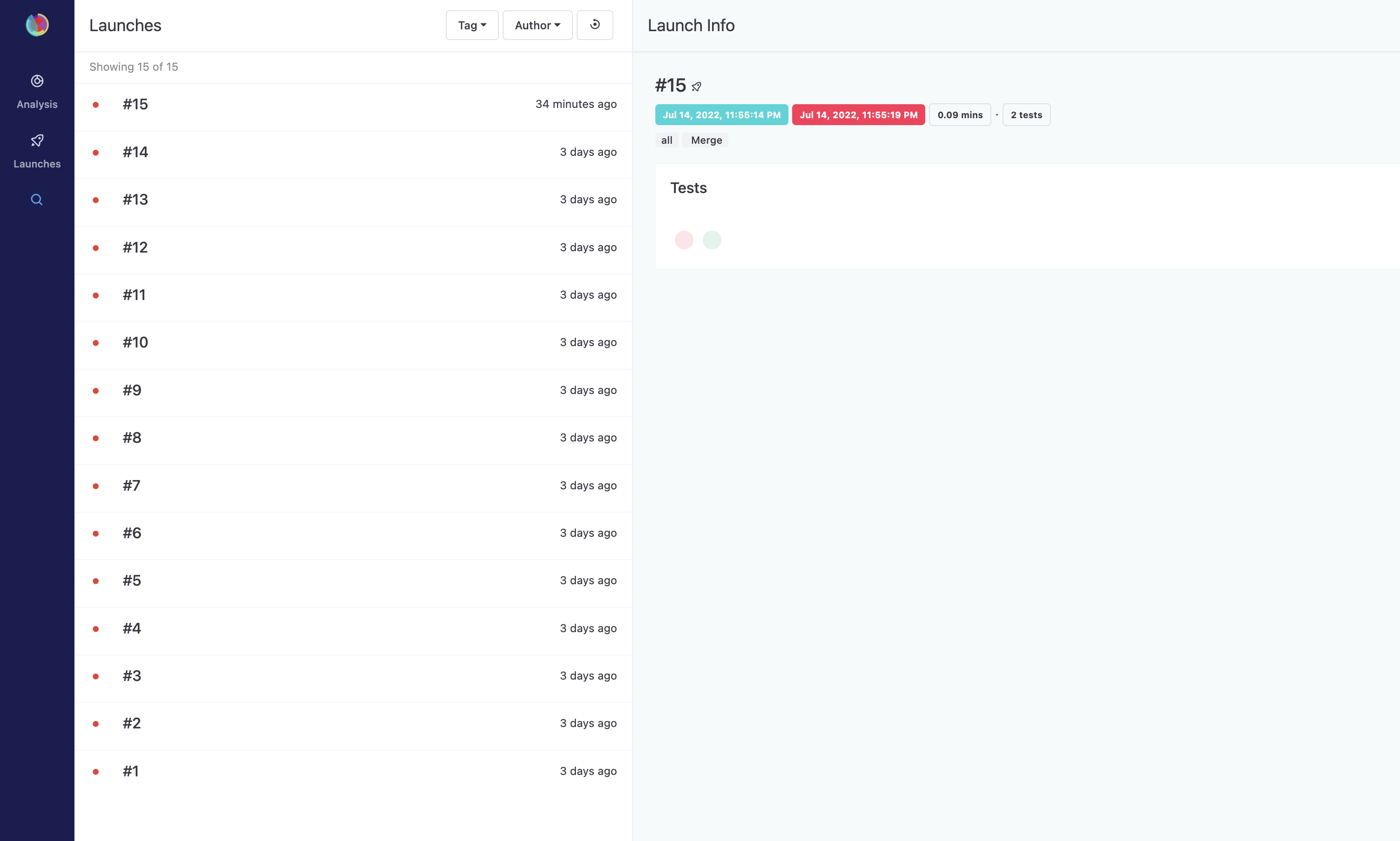Open the Tag filter dropdown
The height and width of the screenshot is (841, 1400).
pyautogui.click(x=472, y=25)
